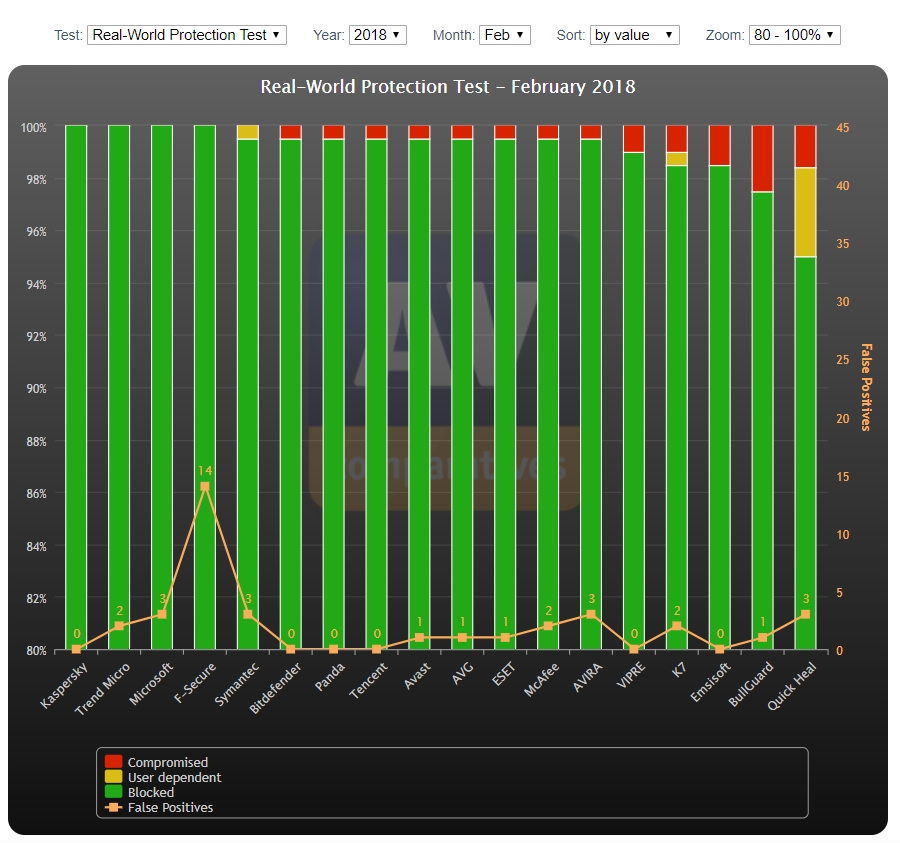Click the Bitdefender x-axis label

[x=275, y=687]
